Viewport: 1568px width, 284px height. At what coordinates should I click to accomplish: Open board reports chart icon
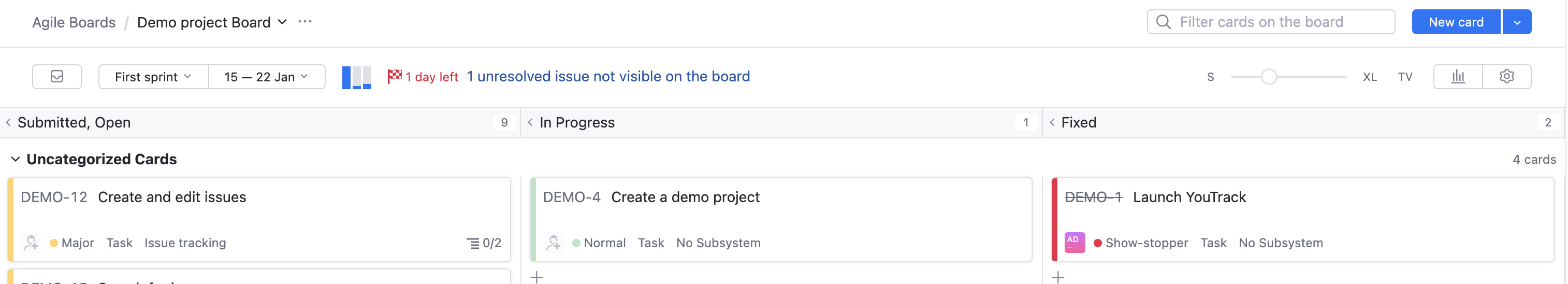(x=1458, y=77)
